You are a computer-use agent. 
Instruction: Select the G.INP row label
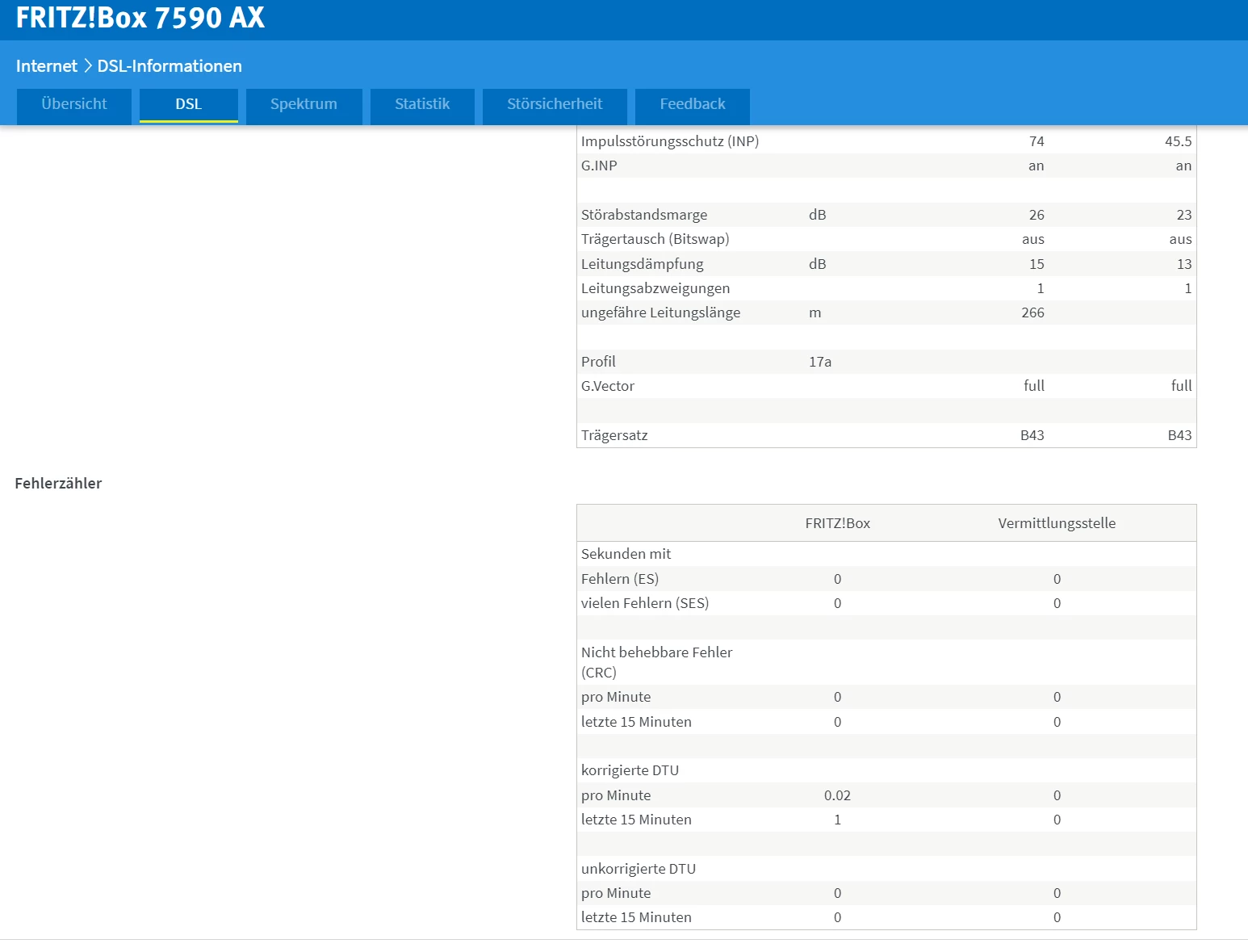coord(599,166)
